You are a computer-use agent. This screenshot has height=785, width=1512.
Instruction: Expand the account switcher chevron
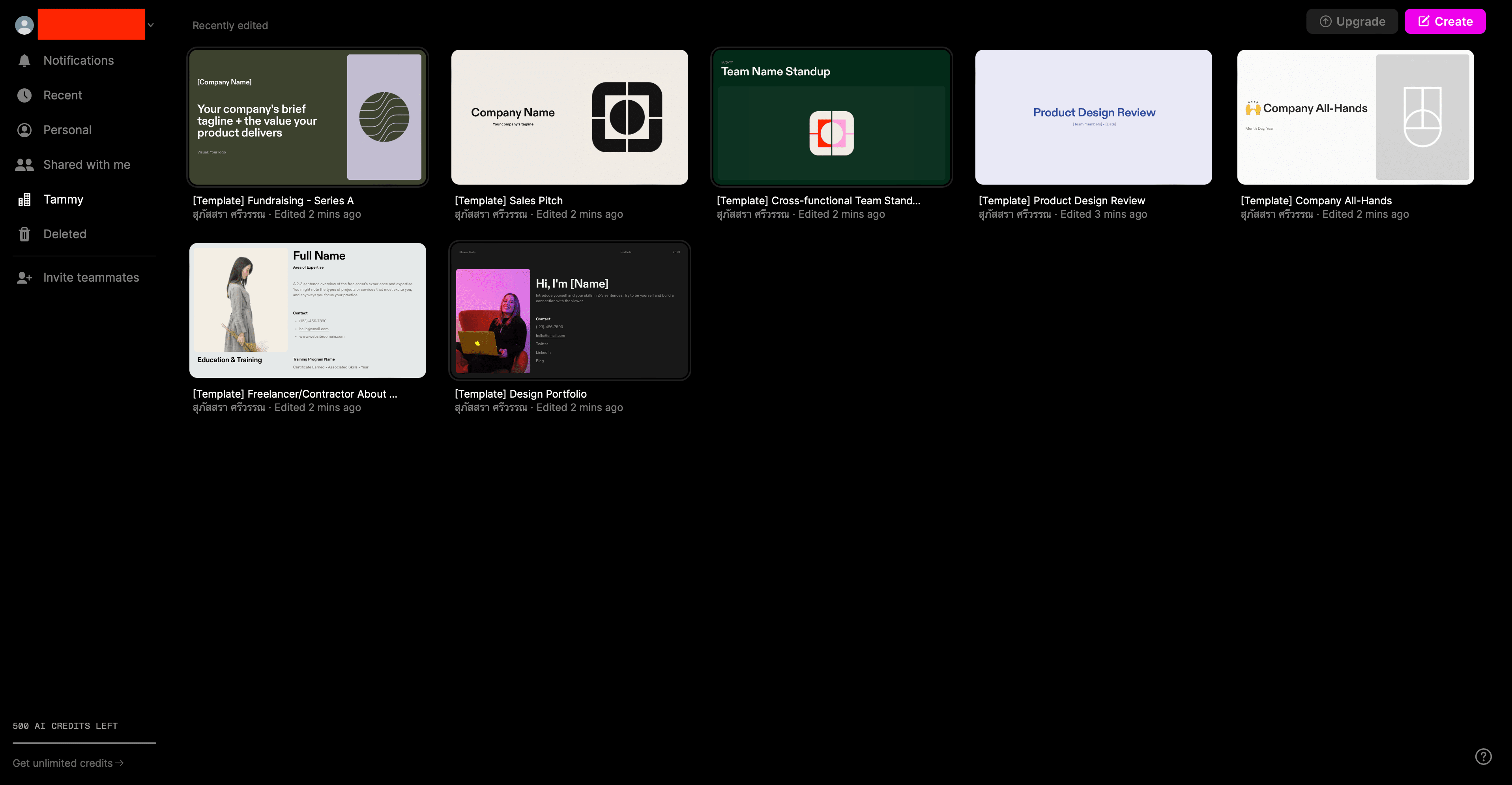[x=151, y=24]
